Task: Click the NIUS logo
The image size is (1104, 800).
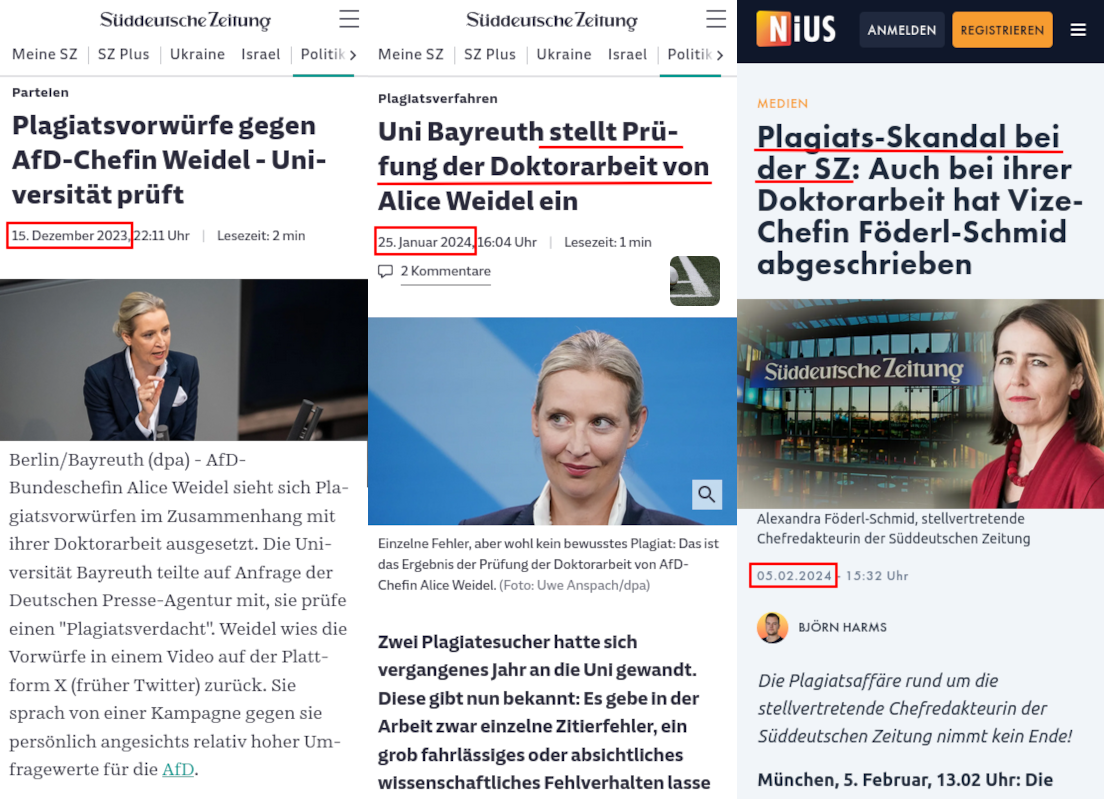Action: click(x=796, y=29)
